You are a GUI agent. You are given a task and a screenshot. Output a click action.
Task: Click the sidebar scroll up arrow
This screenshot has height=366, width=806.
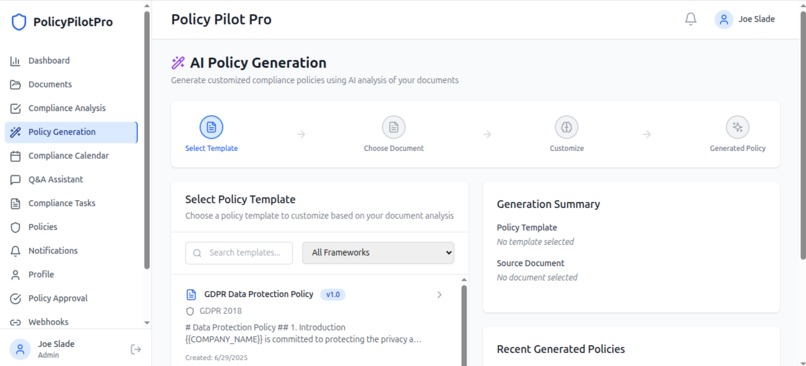click(x=147, y=6)
